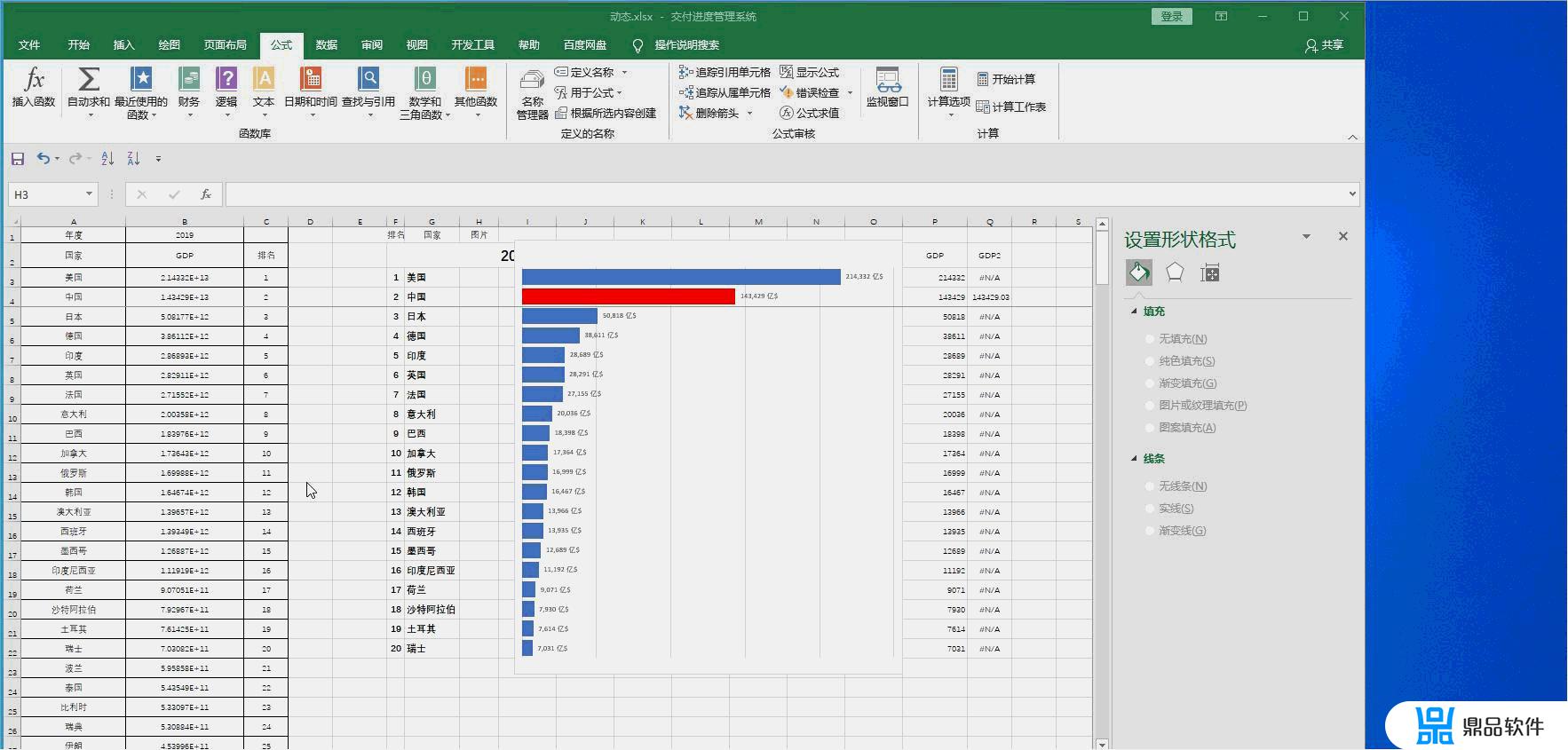Select Effects pentagon icon in format pane
The height and width of the screenshot is (750, 1568).
pyautogui.click(x=1175, y=272)
